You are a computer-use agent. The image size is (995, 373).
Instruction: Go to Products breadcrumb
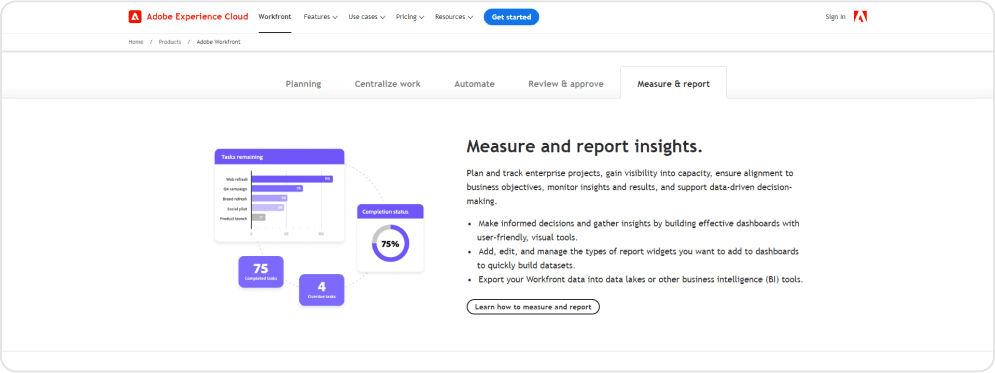click(x=170, y=42)
